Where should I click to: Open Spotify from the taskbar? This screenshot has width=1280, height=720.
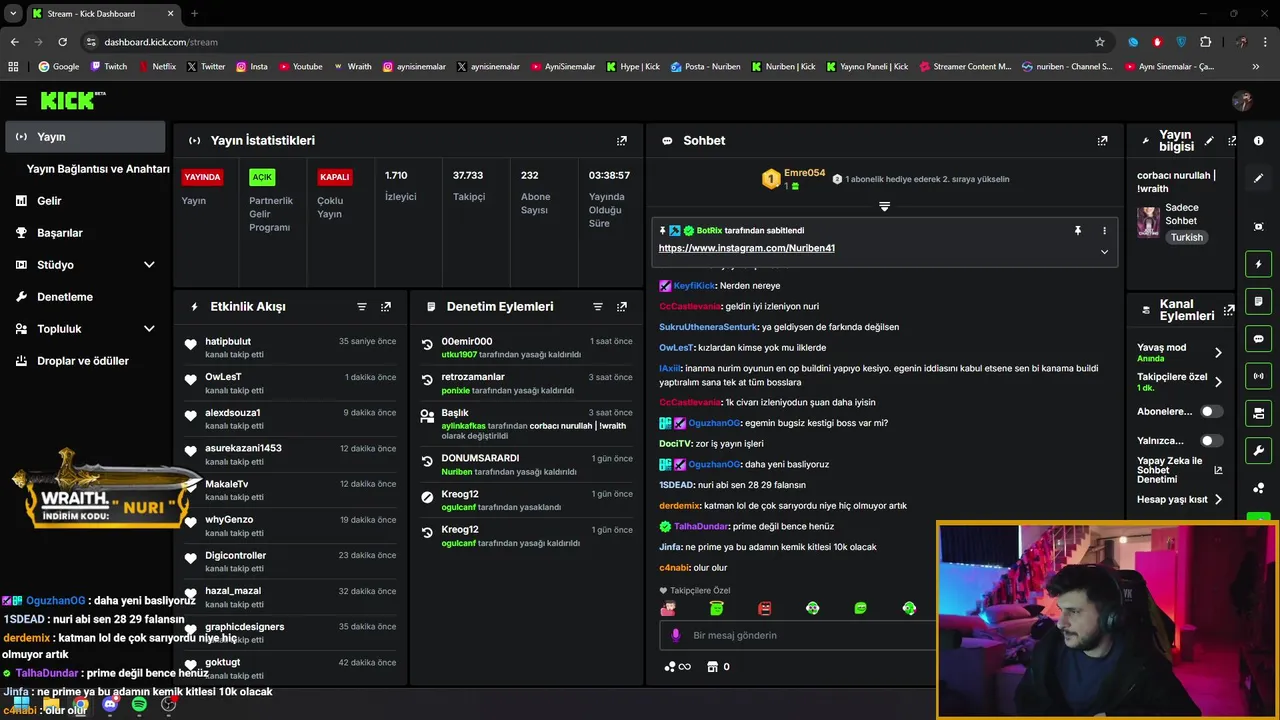pyautogui.click(x=139, y=705)
